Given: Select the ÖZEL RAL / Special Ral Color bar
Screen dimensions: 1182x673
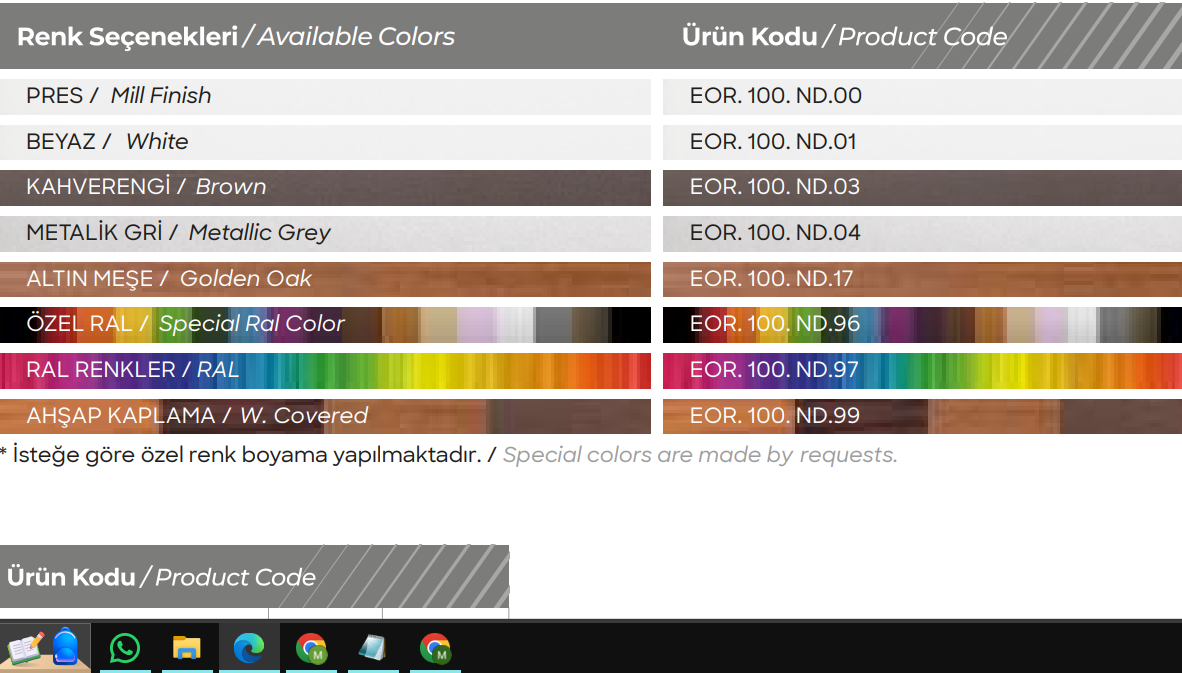Looking at the screenshot, I should pos(325,324).
